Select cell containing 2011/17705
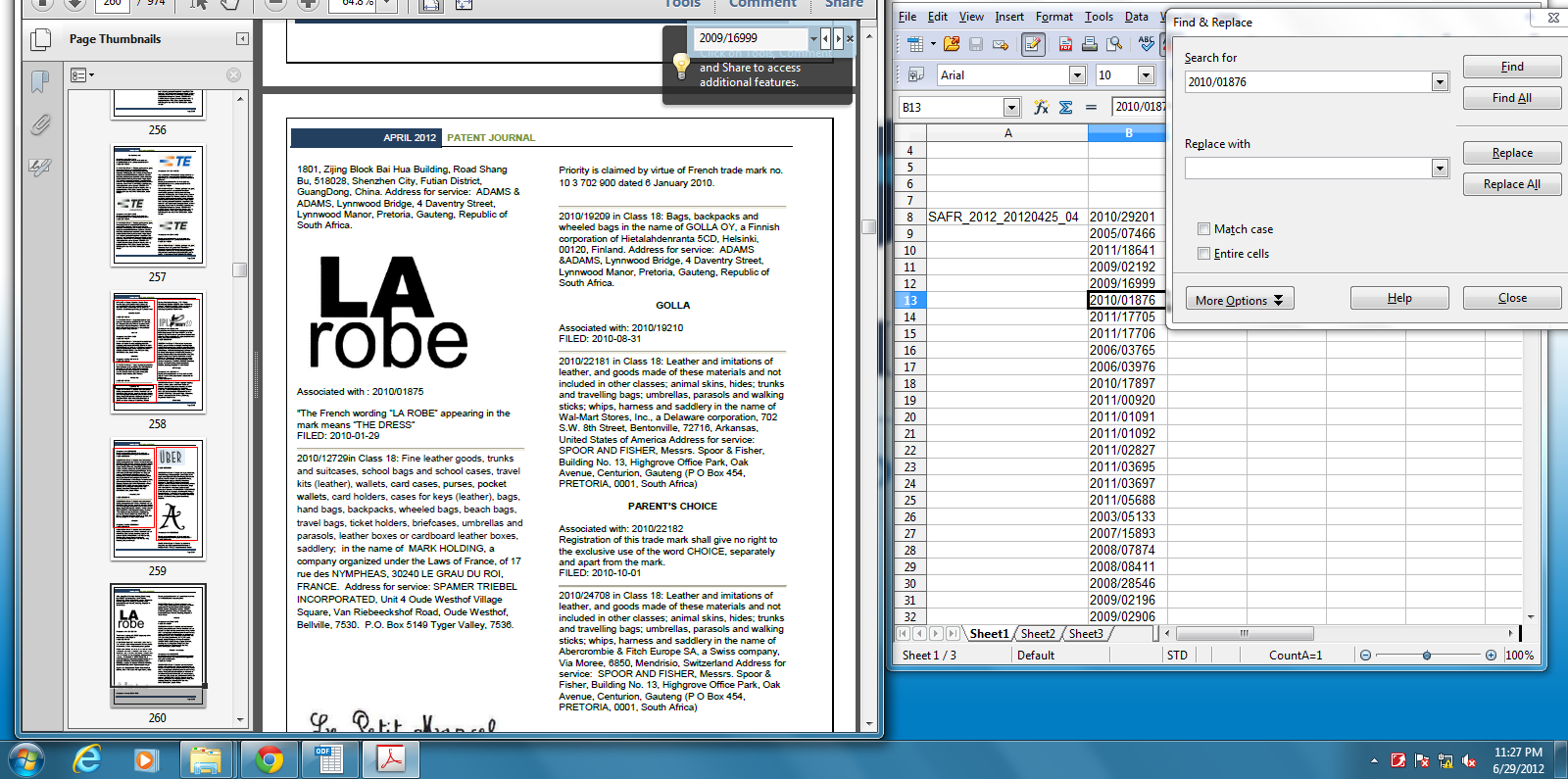1568x779 pixels. click(1127, 317)
